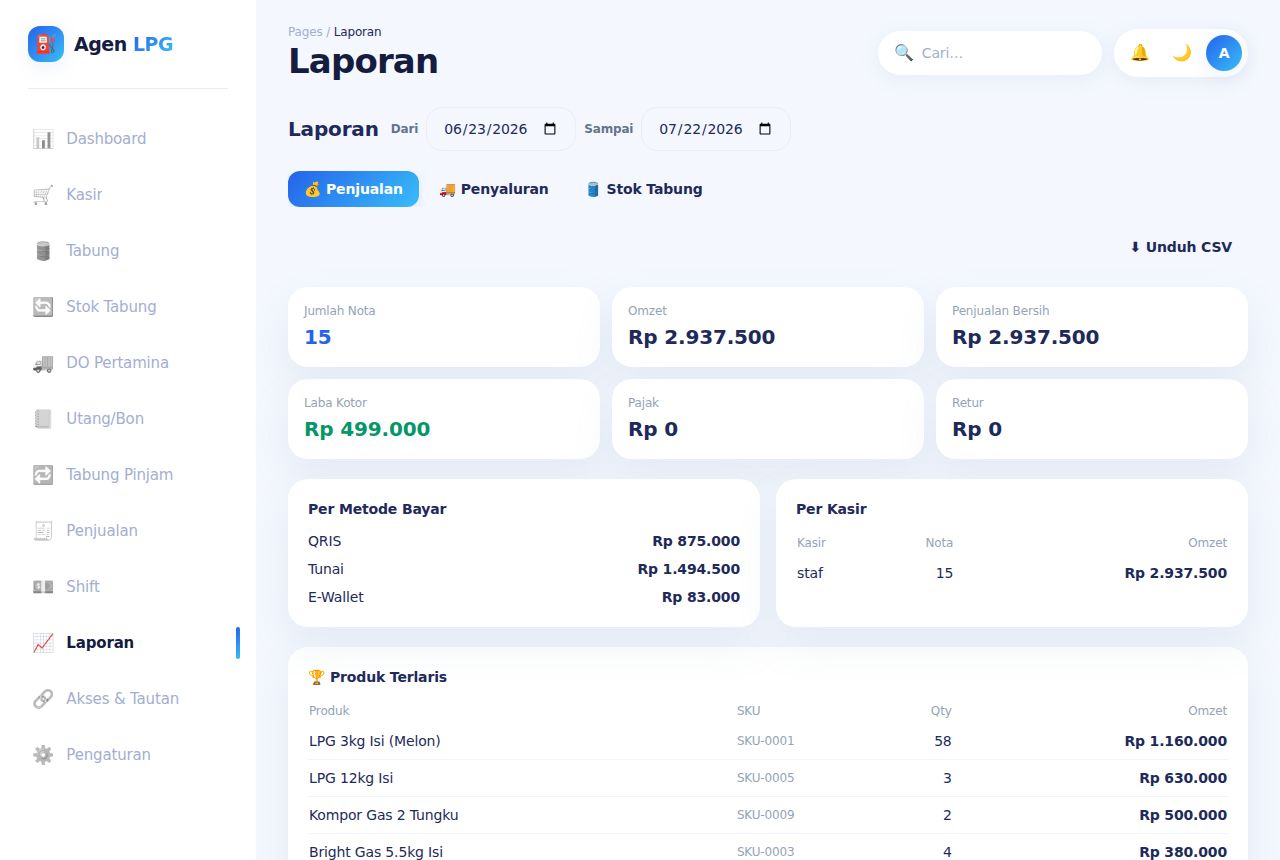This screenshot has height=860, width=1280.
Task: Click the Qty column header in Produk Terlaris
Action: coord(941,711)
